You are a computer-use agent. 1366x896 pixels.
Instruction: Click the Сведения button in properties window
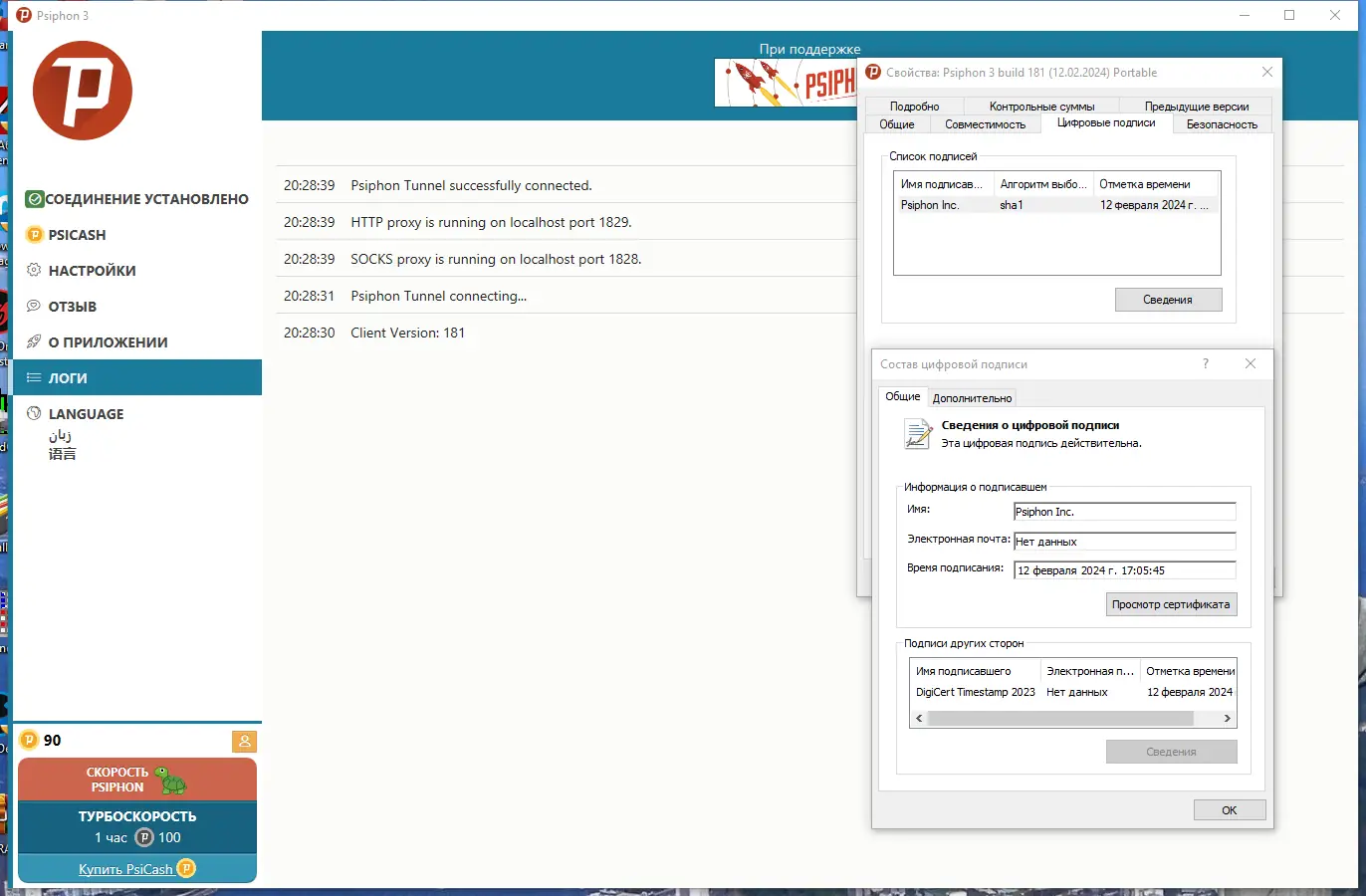[1168, 300]
